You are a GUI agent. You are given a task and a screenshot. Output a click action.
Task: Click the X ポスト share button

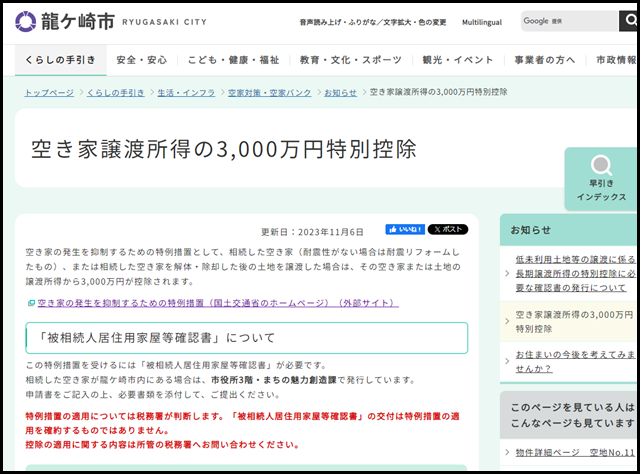click(448, 229)
